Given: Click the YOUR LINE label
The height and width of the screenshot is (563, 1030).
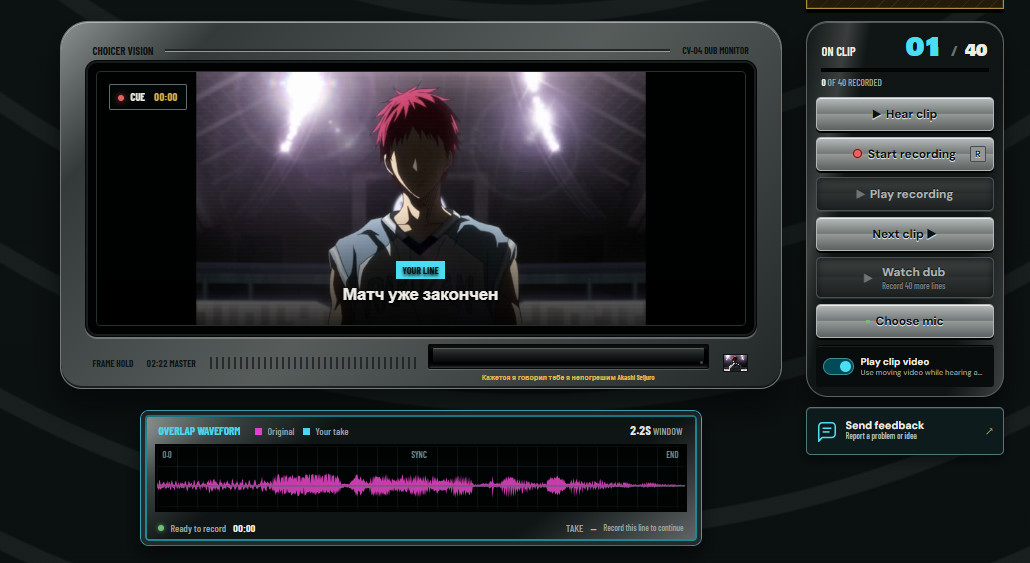Looking at the screenshot, I should pyautogui.click(x=420, y=271).
